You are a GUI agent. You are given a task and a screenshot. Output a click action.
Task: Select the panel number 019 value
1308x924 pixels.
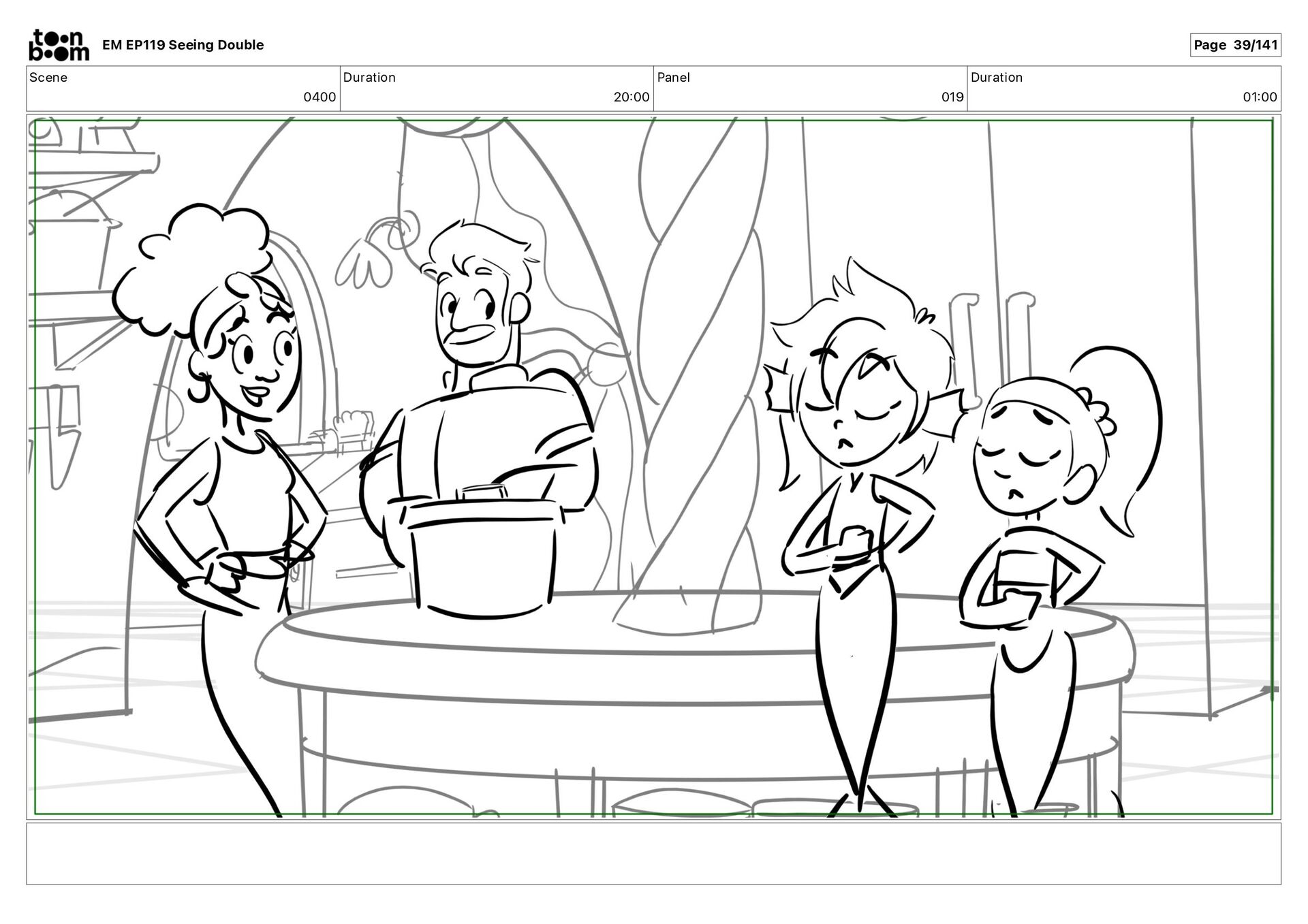click(x=952, y=97)
